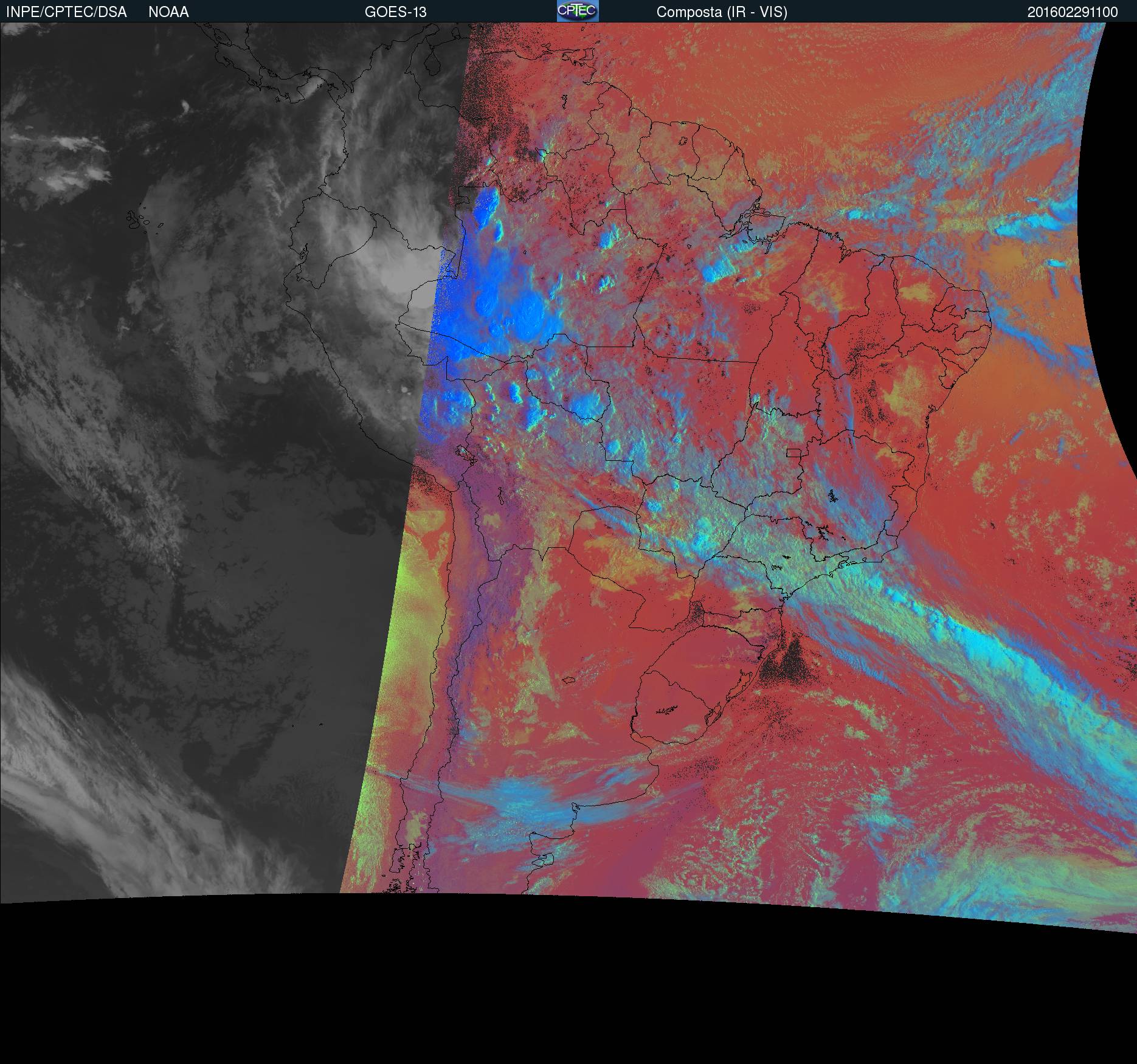Select the INPE/CPTEC/DSA header text

click(x=66, y=12)
